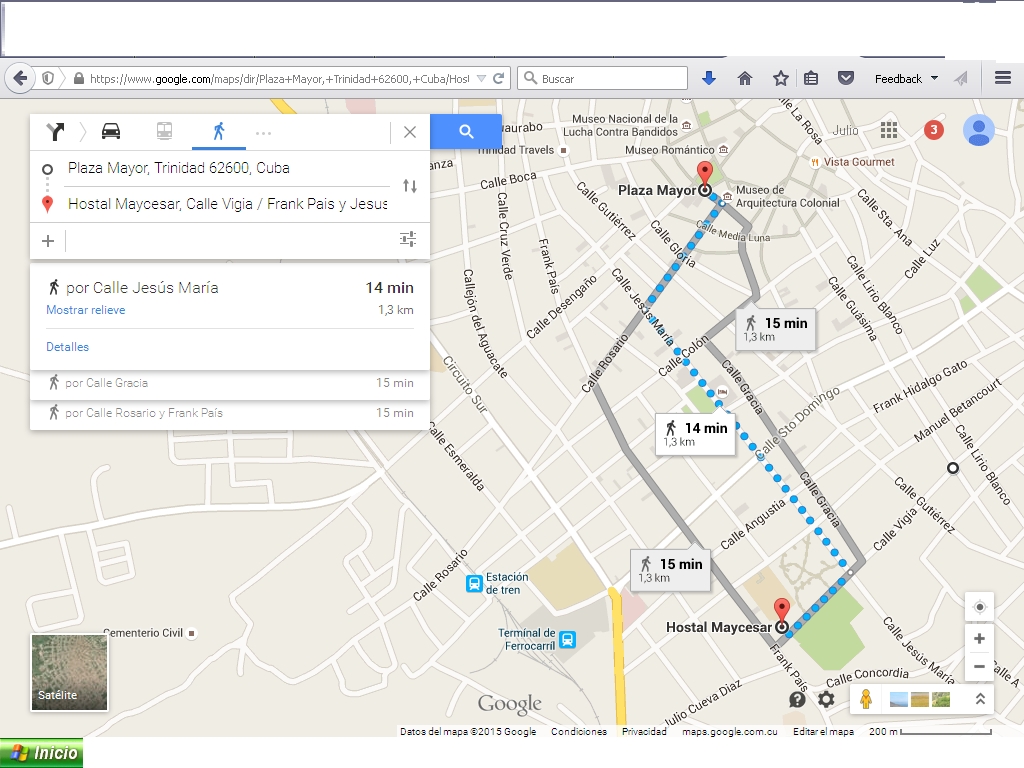1024x768 pixels.
Task: Click the Cementerio Civil marker
Action: (191, 633)
